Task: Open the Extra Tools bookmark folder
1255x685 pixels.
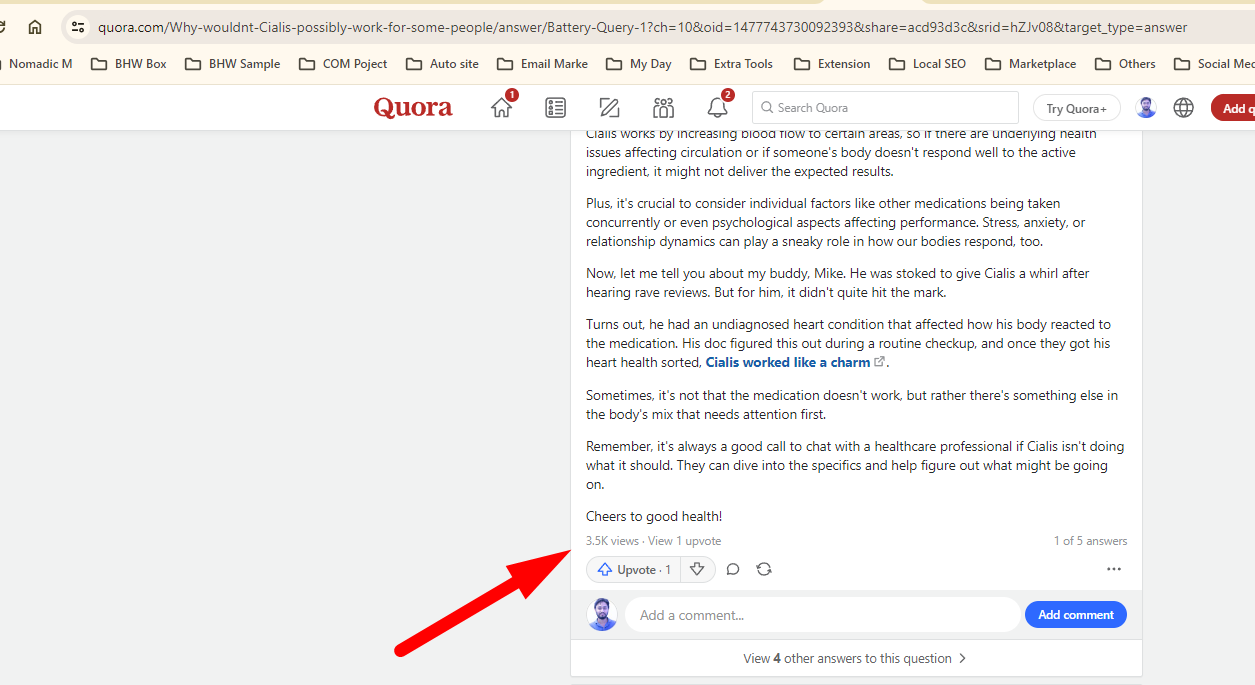Action: (x=732, y=64)
